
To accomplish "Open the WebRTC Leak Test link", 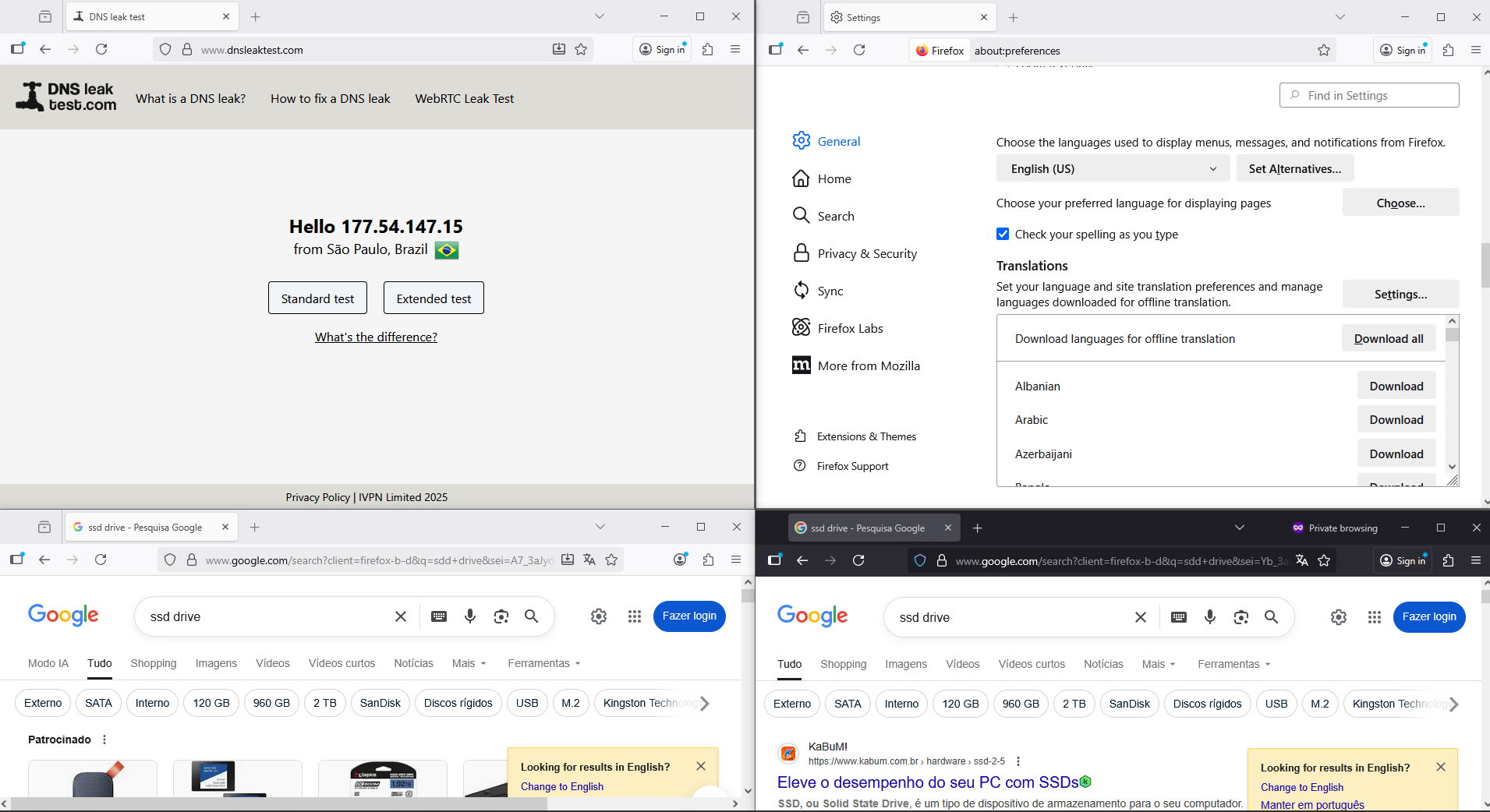I will click(465, 98).
